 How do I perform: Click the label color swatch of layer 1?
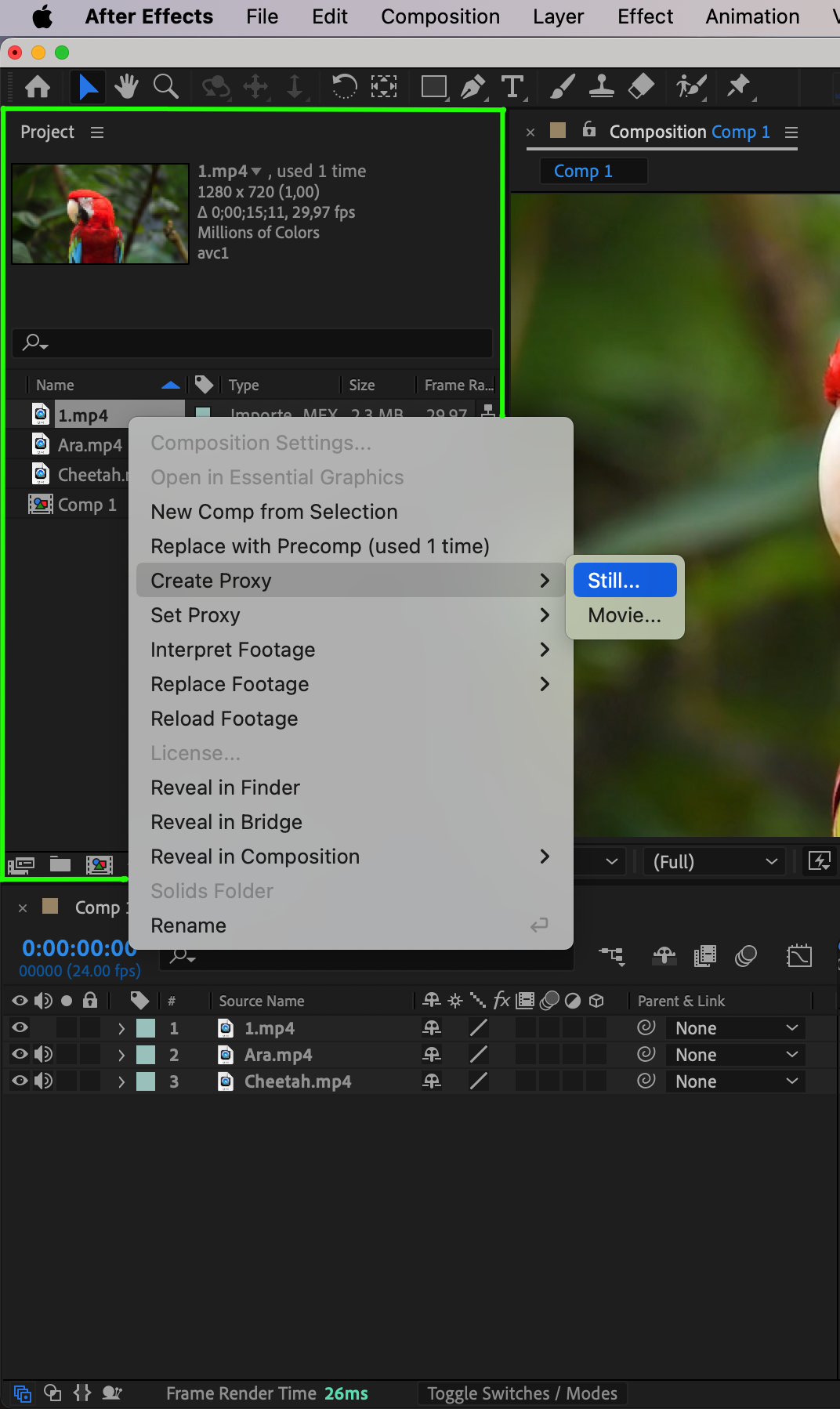tap(146, 1028)
